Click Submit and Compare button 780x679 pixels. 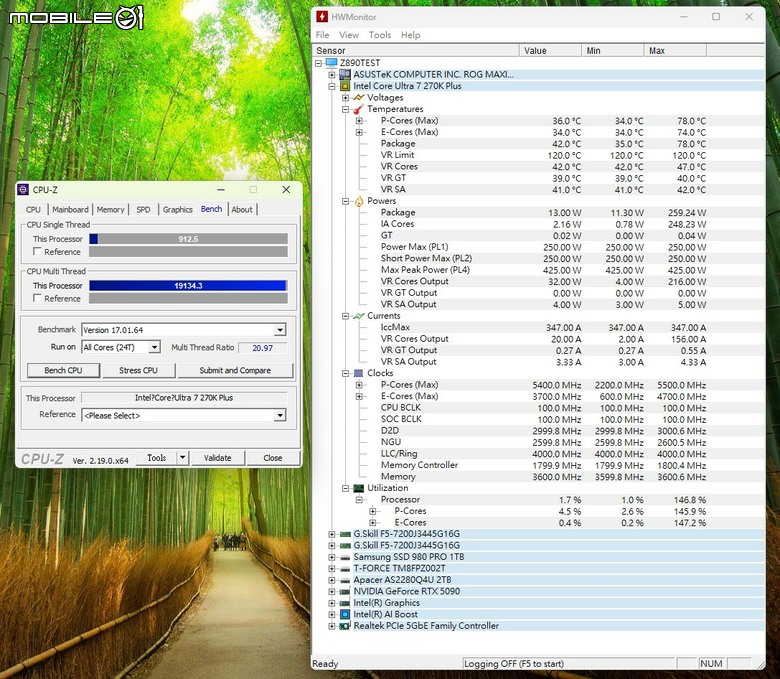coord(235,370)
